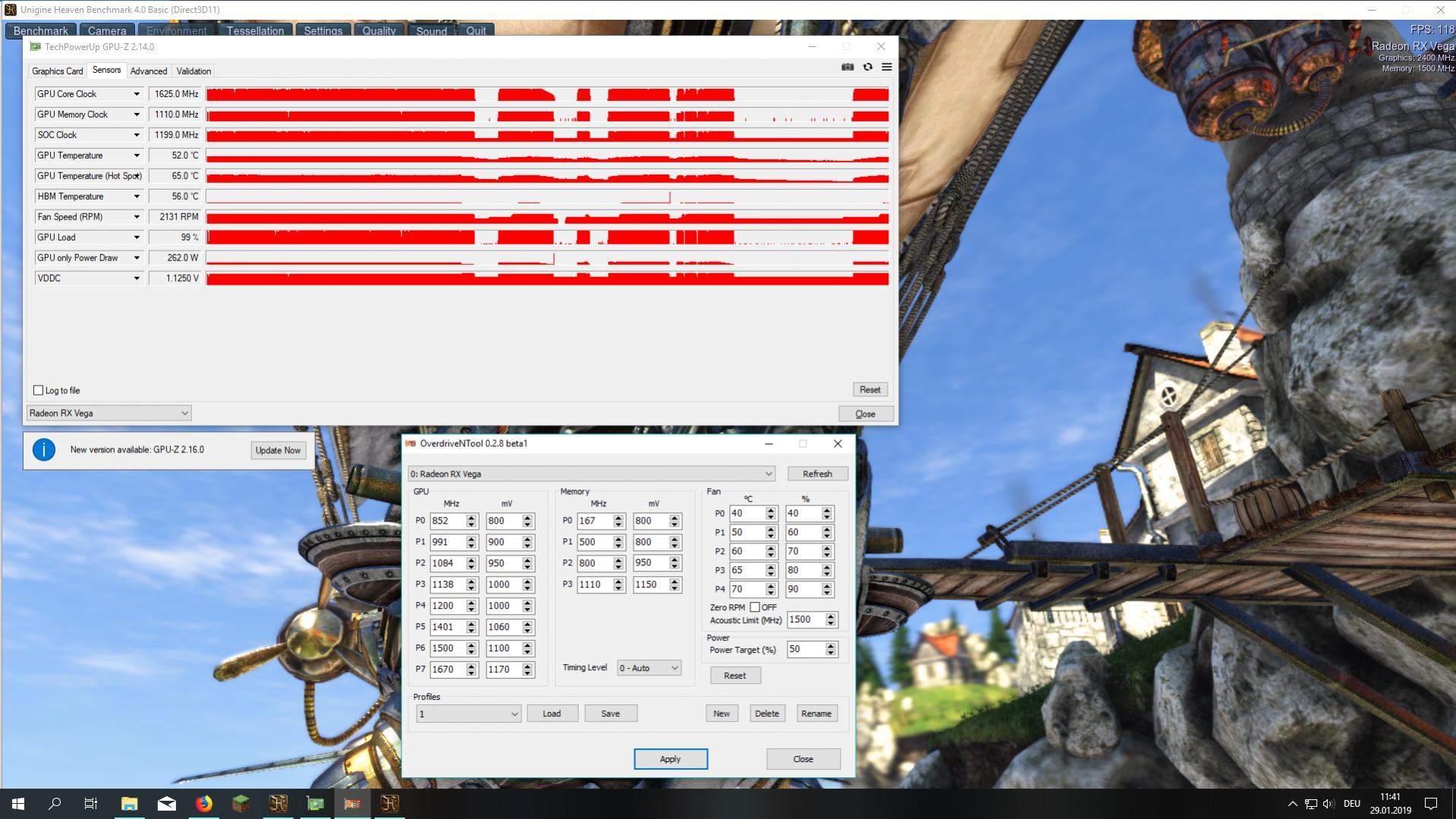The image size is (1456, 819).
Task: Open Task View on the taskbar
Action: point(91,803)
